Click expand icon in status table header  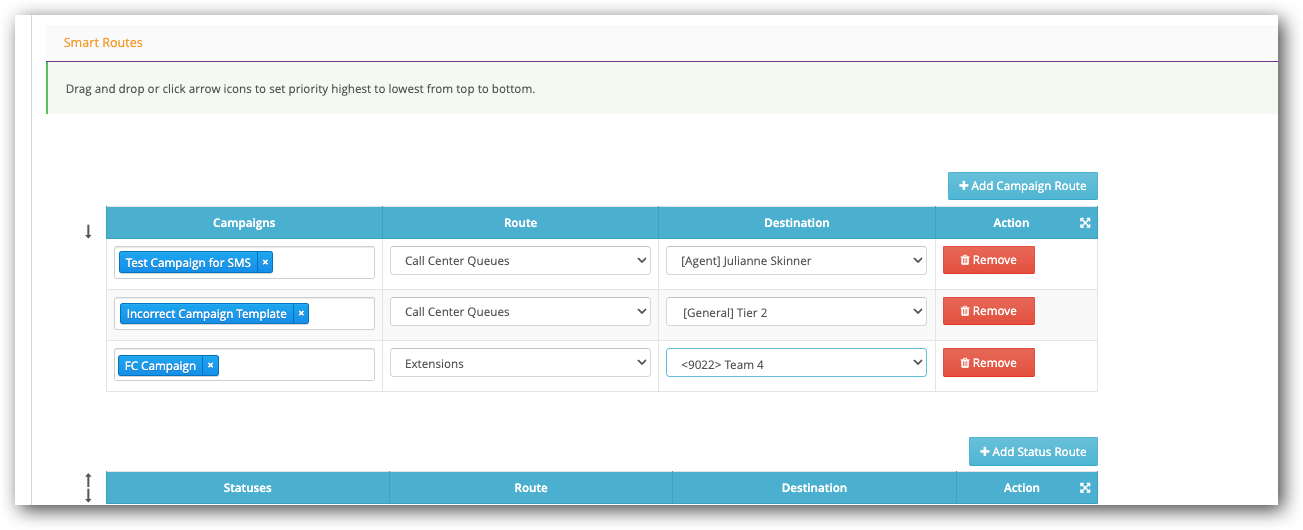click(1085, 488)
